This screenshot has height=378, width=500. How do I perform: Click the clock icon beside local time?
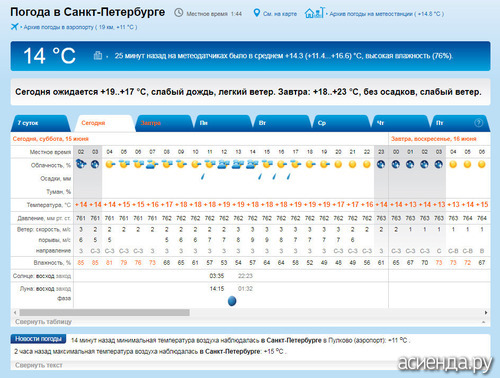(179, 13)
